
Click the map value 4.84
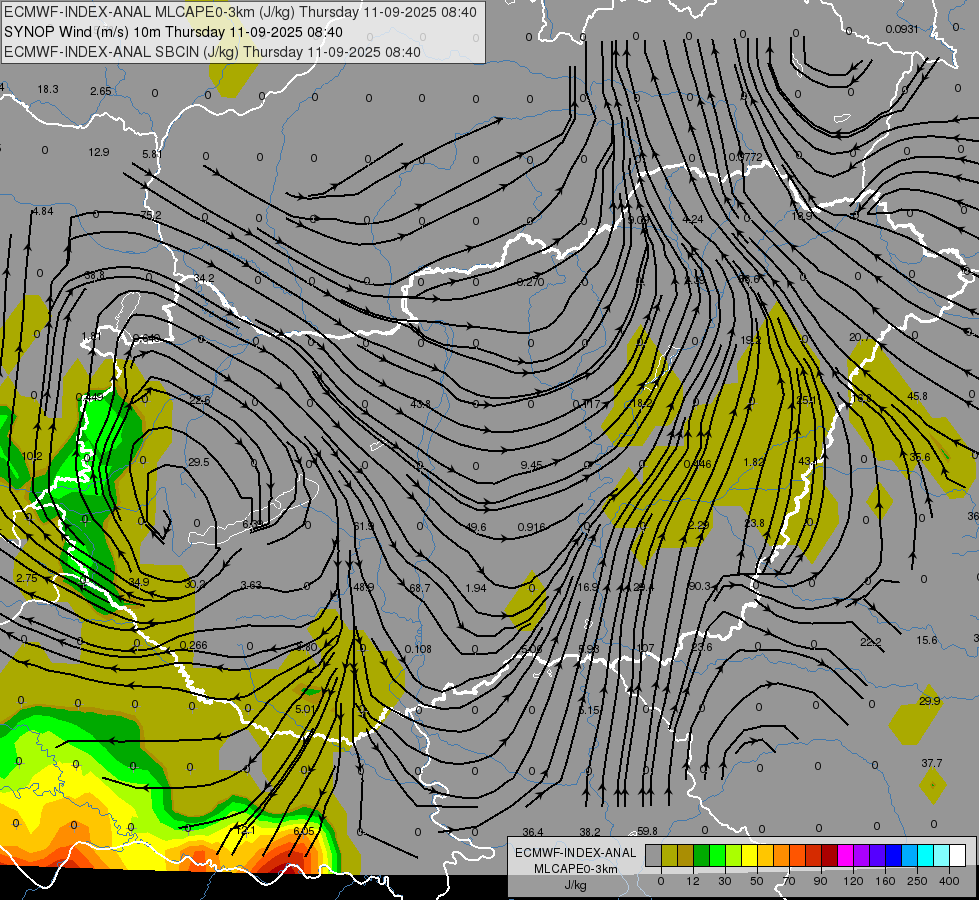pyautogui.click(x=43, y=211)
